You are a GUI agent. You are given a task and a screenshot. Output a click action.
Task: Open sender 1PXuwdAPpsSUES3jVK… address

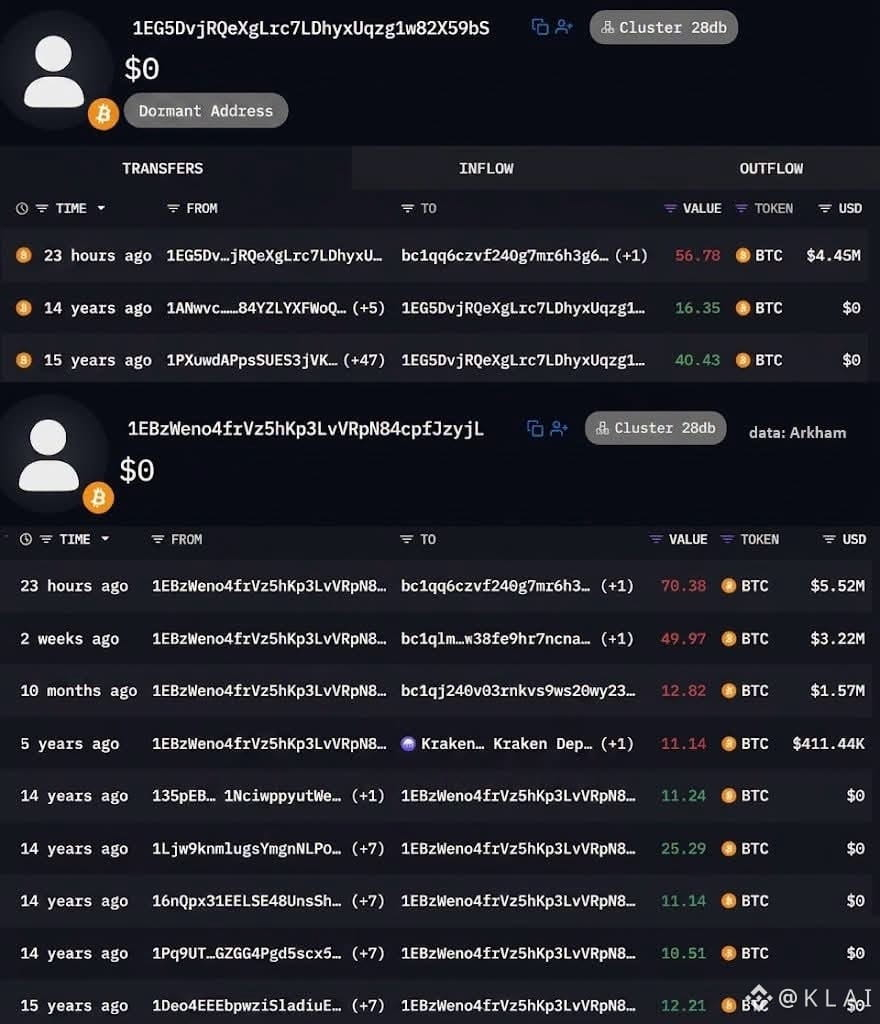[252, 360]
